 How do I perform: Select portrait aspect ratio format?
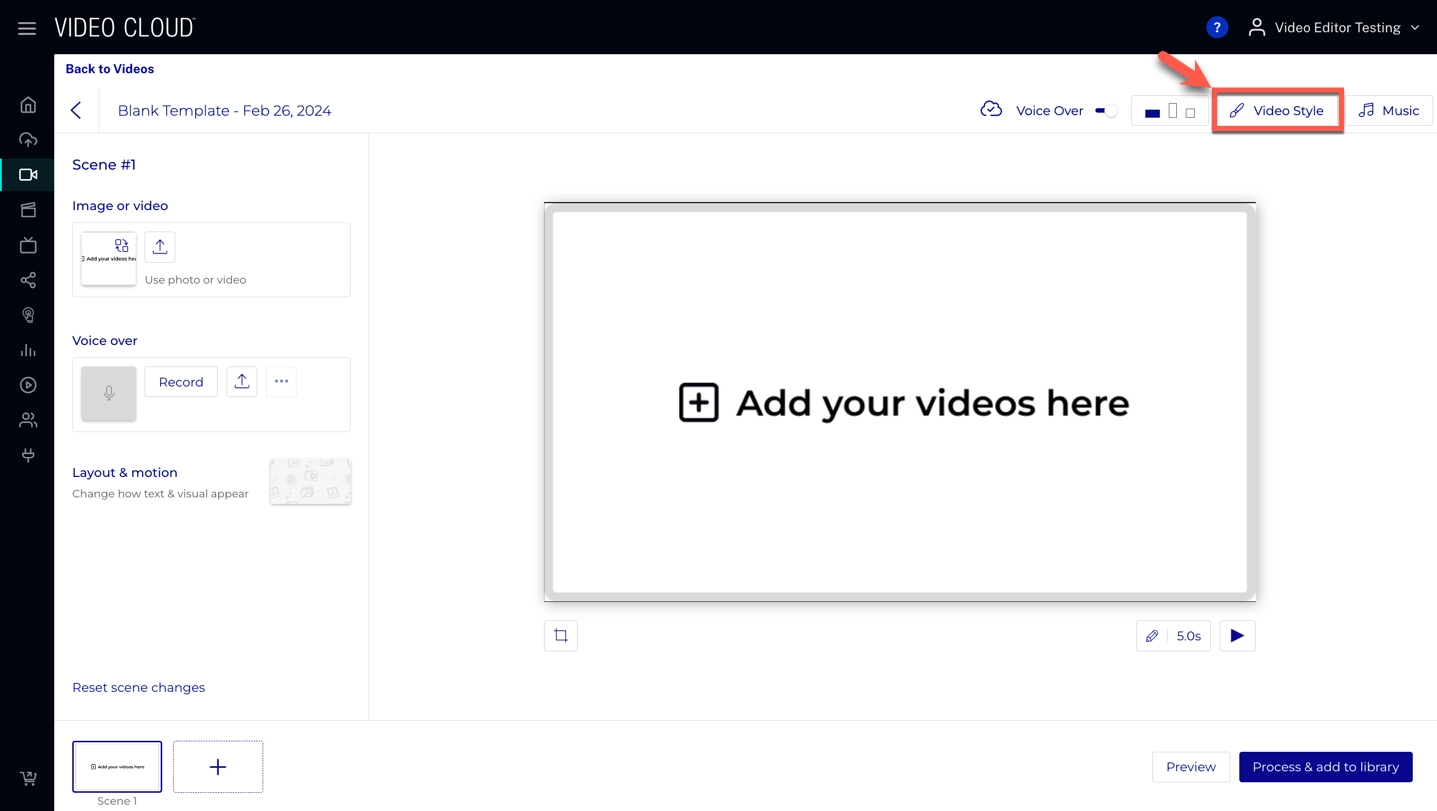[x=1173, y=111]
